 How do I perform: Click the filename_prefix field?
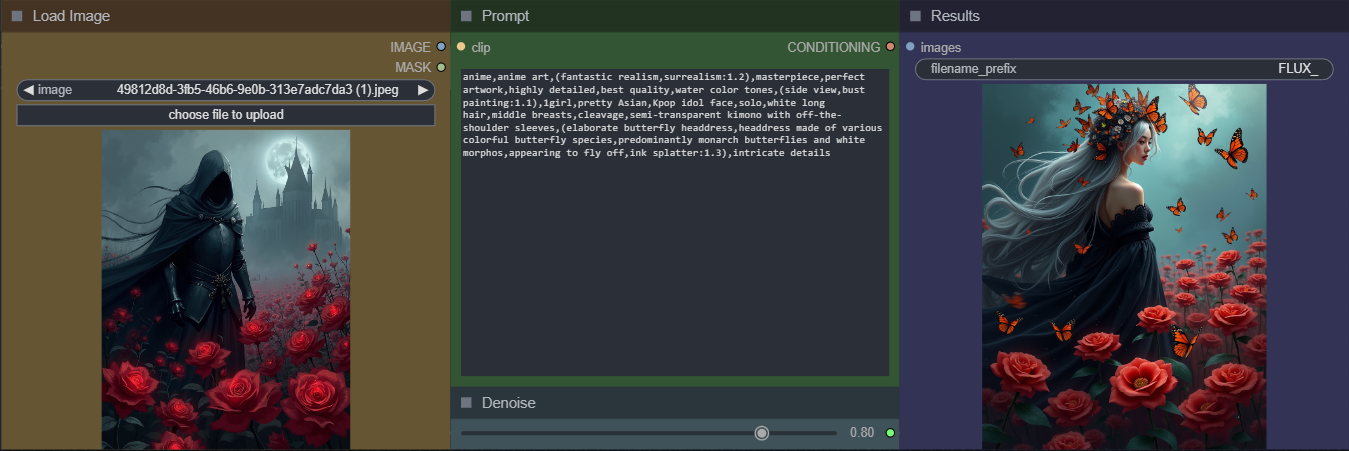tap(1124, 69)
